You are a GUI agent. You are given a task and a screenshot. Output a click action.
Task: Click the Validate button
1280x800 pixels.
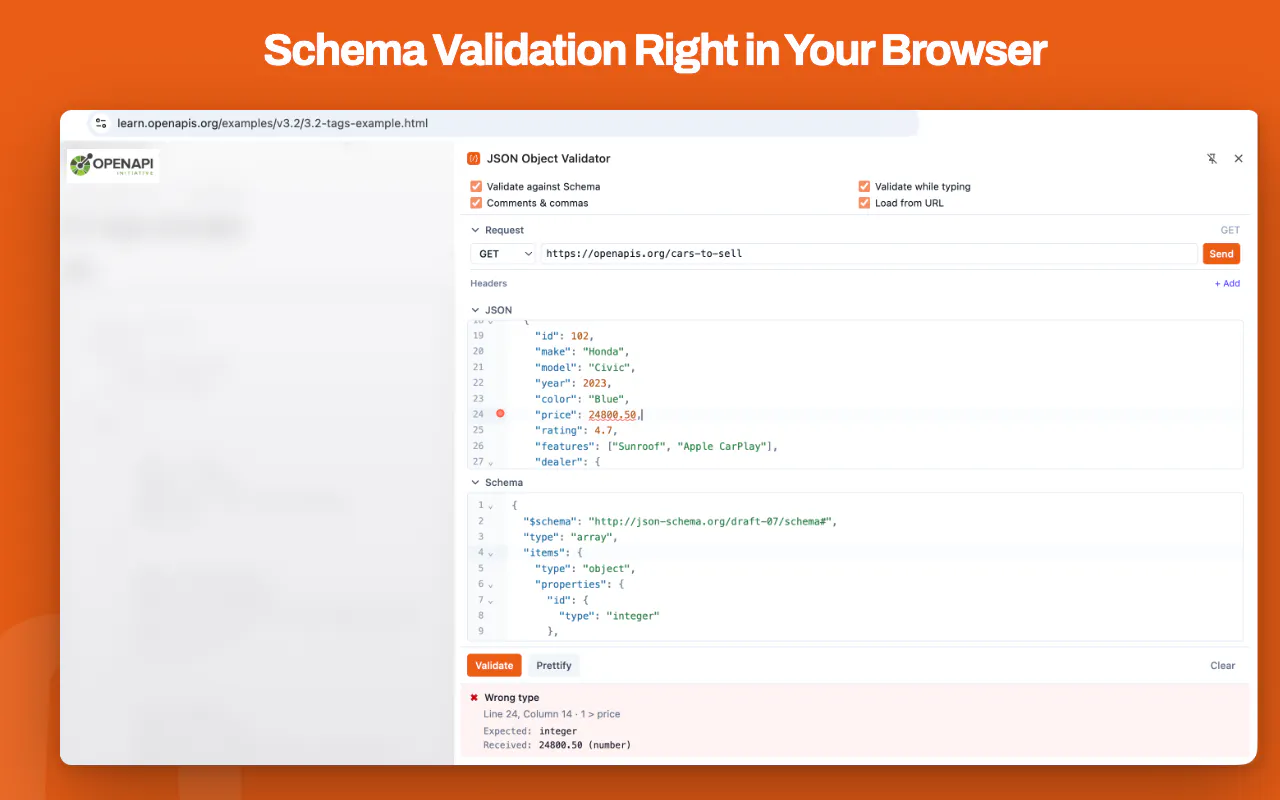[x=494, y=665]
